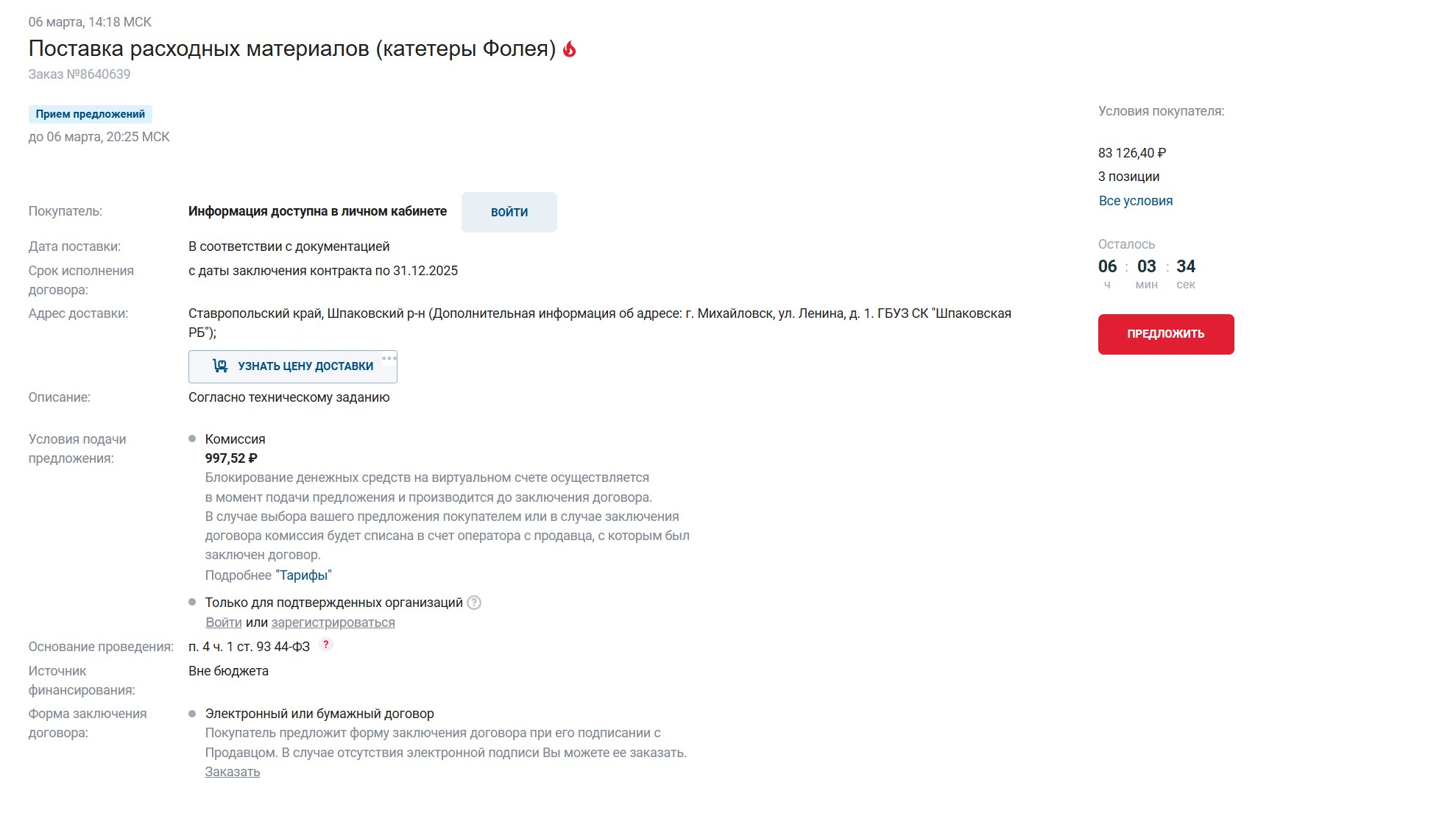Open the gray question mark help for confirmed organizations
Viewport: 1456px width, 827px height.
[x=474, y=603]
